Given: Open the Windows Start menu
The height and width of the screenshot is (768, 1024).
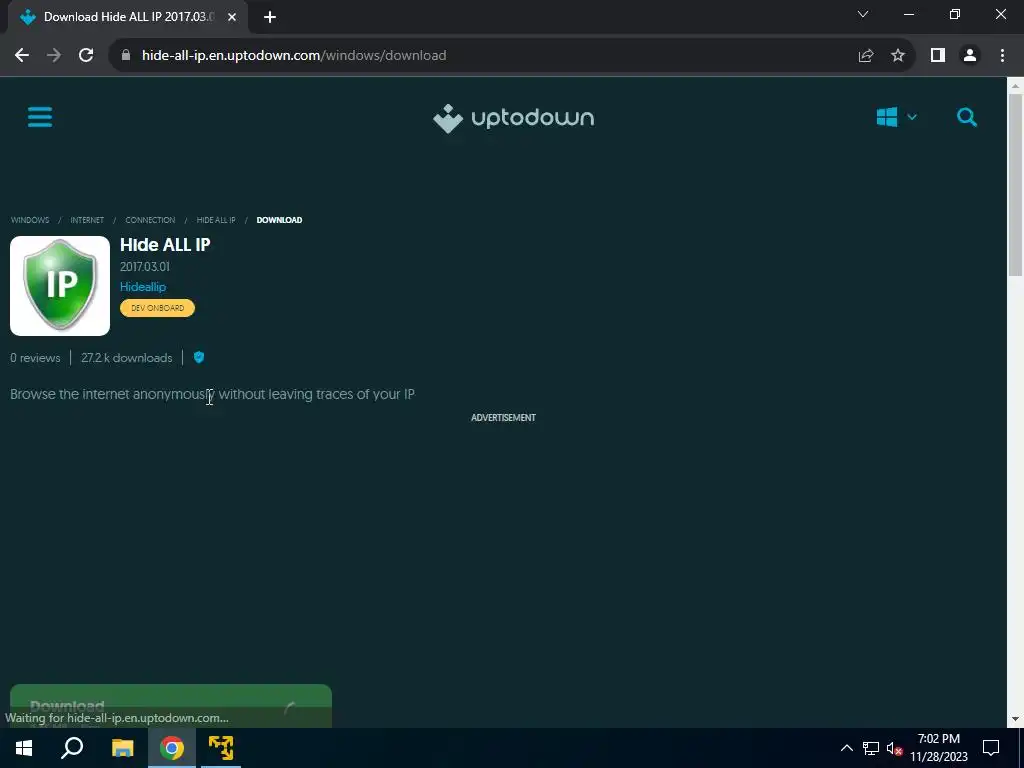Looking at the screenshot, I should click(24, 748).
